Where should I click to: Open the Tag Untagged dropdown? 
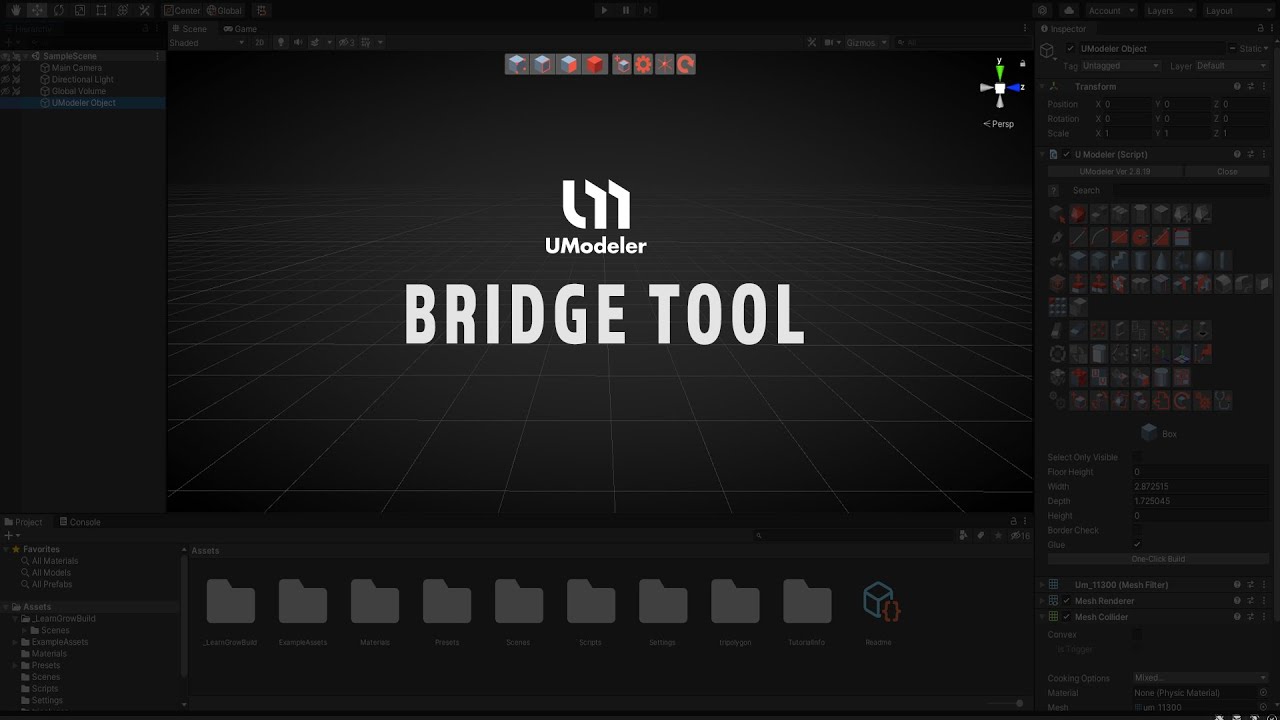click(1121, 66)
